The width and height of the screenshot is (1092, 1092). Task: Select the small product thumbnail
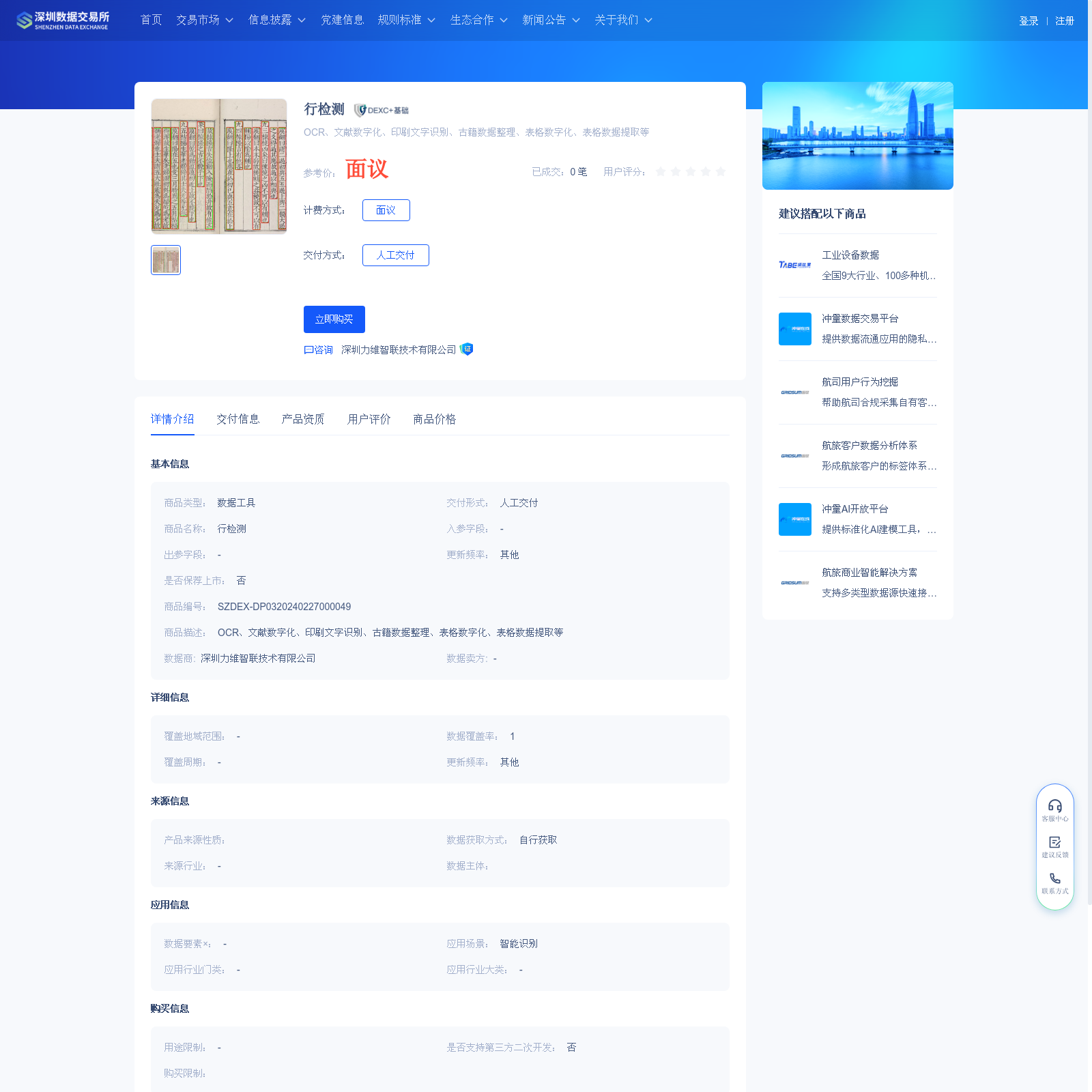(166, 260)
